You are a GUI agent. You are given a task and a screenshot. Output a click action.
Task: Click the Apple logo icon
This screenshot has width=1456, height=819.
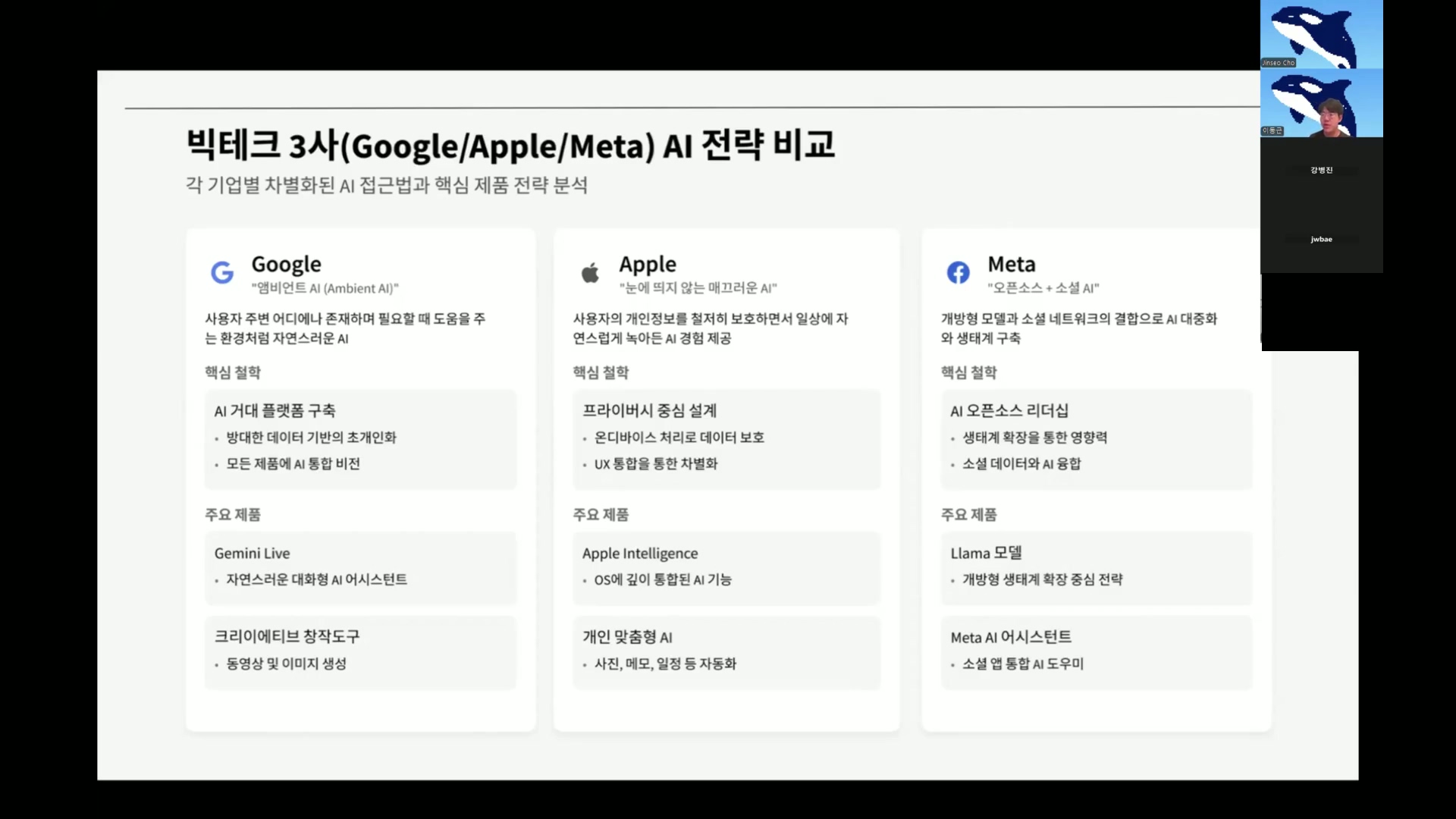[x=590, y=272]
